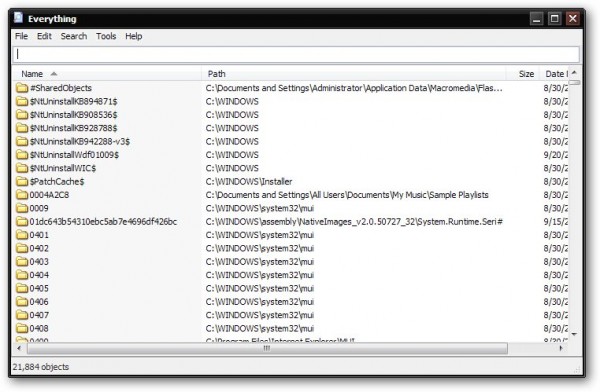Click the Macromedia path of #SharedObjects
Image resolution: width=600 pixels, height=392 pixels.
click(354, 88)
